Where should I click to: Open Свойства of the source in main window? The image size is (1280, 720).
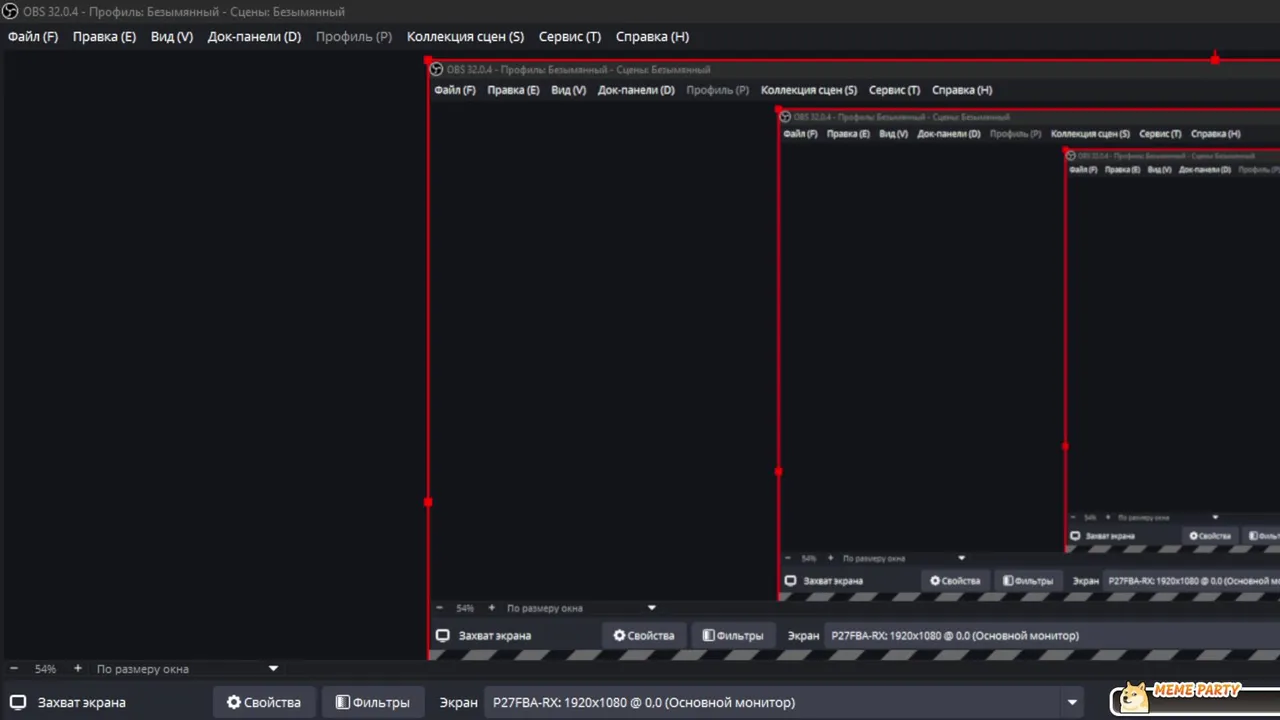[264, 703]
